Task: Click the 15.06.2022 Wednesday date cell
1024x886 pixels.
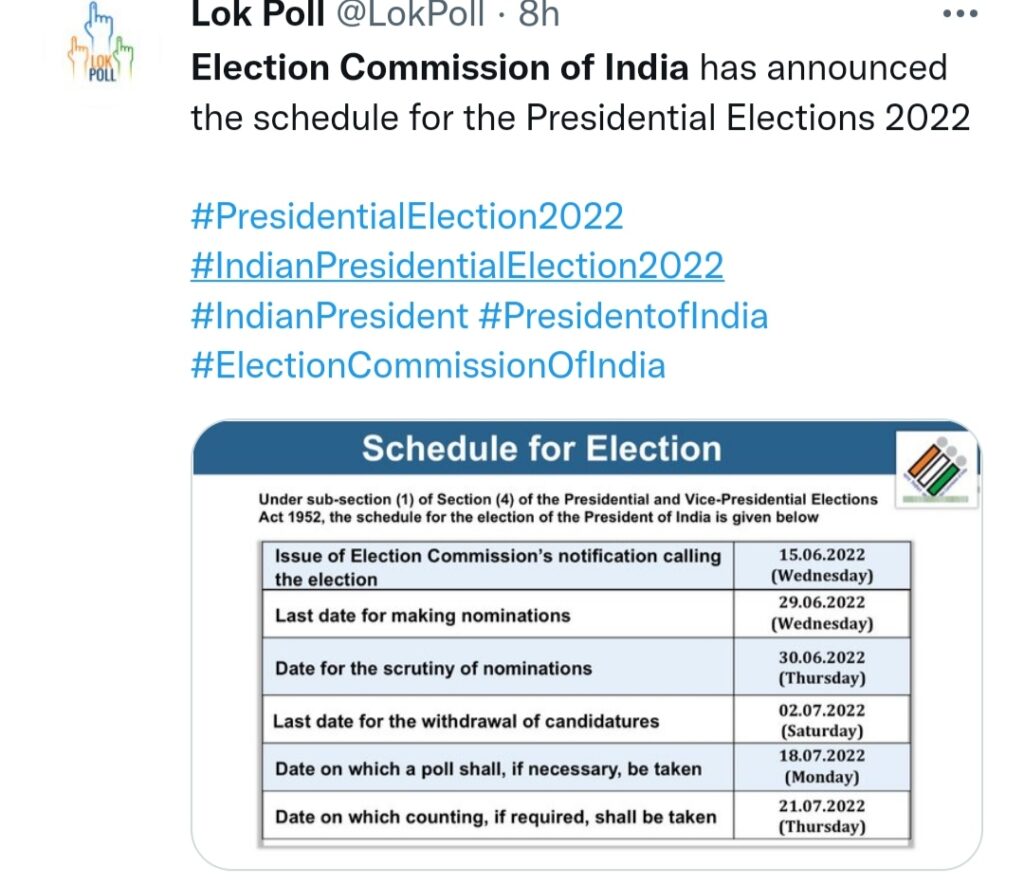Action: point(822,565)
